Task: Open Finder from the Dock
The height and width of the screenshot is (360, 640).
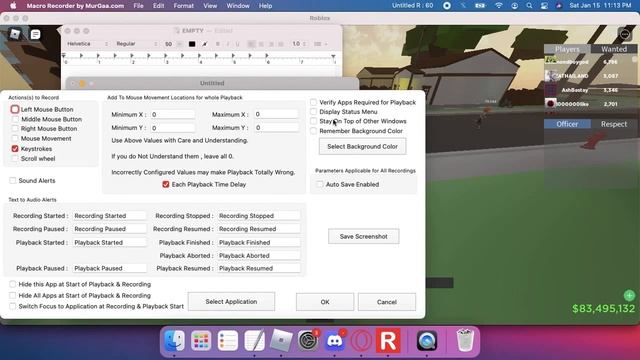Action: coord(174,340)
